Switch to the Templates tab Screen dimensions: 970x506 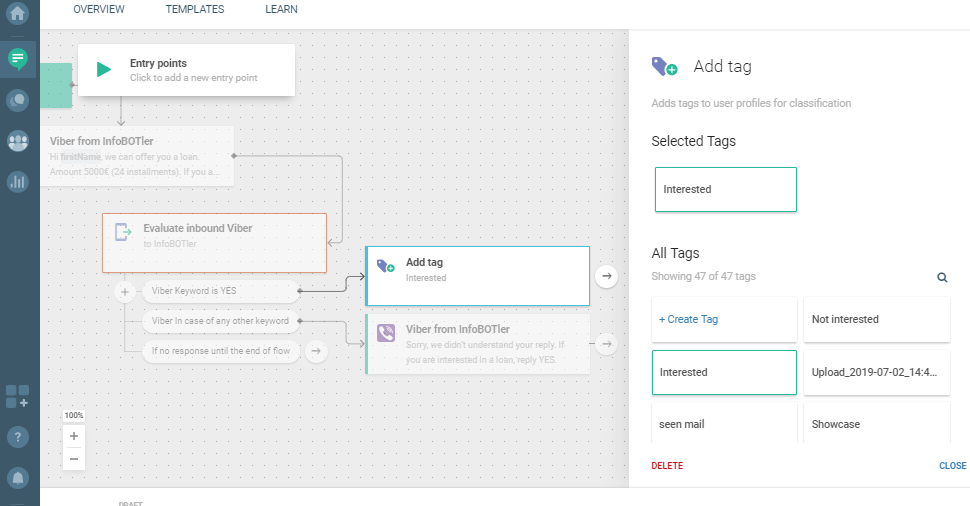pos(195,9)
